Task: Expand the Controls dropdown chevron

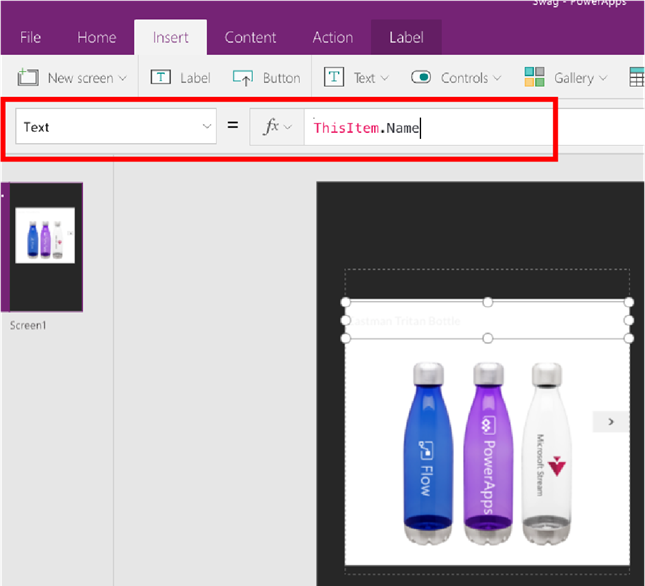Action: [x=497, y=78]
